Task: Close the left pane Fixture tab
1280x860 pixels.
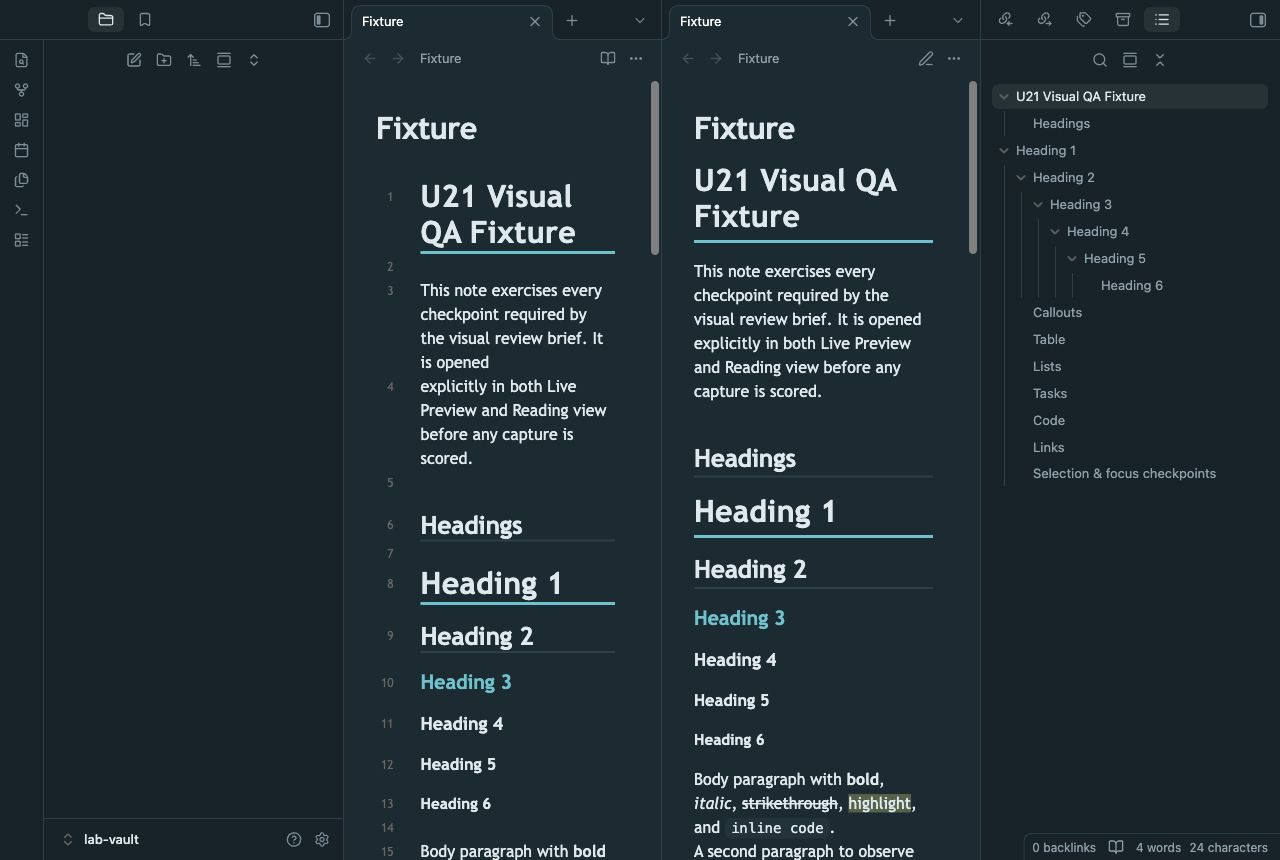Action: [535, 21]
